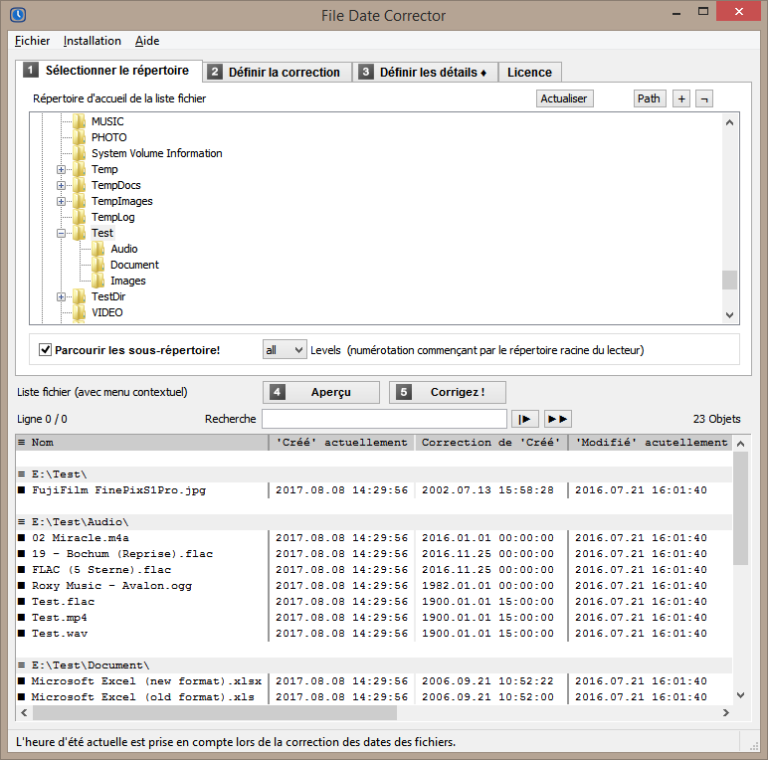
Task: Toggle Parcourir les sous-répertoire checkbox
Action: pos(45,350)
